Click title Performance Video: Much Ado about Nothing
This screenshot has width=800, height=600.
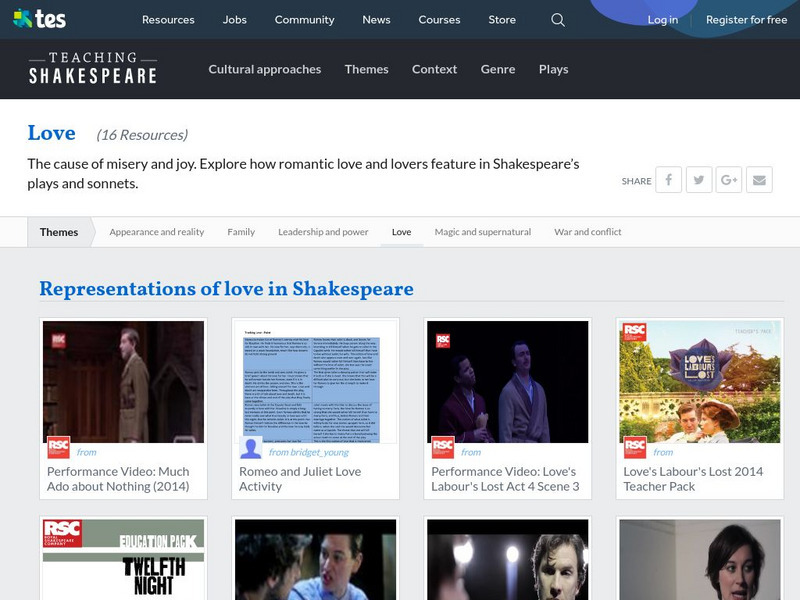118,479
